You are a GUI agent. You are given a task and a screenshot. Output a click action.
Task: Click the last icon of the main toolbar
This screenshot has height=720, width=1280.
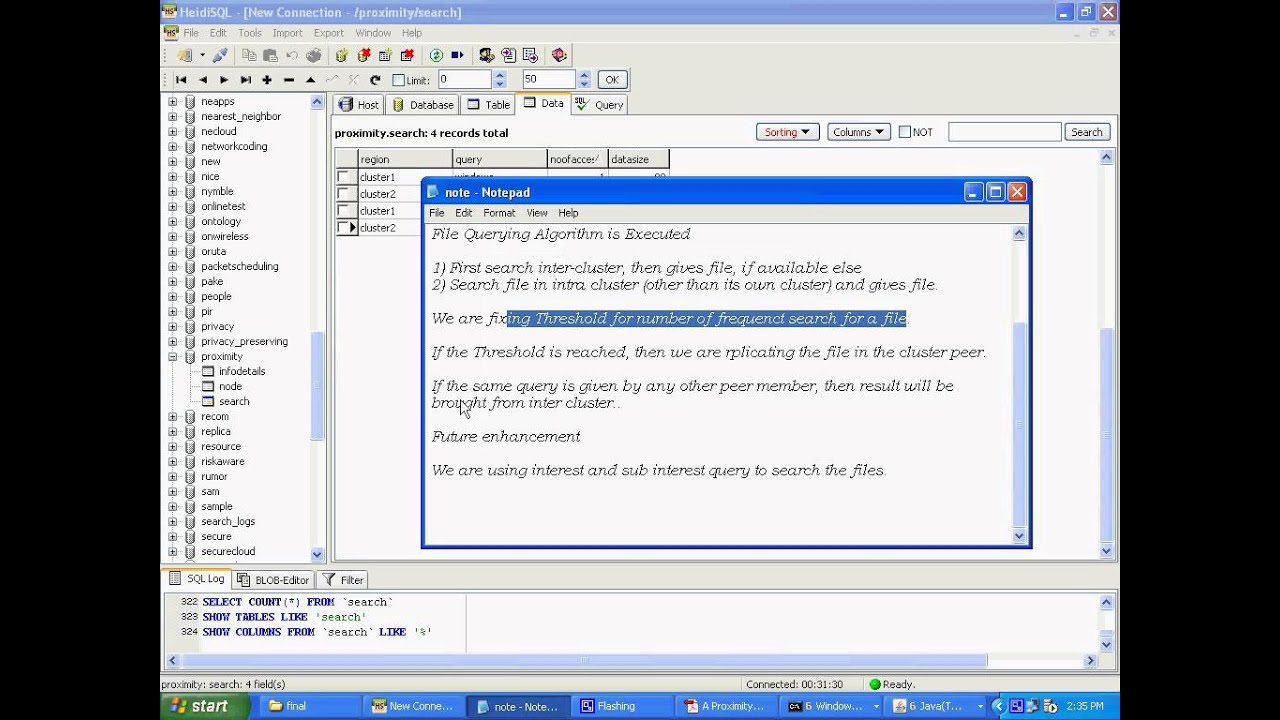point(559,55)
